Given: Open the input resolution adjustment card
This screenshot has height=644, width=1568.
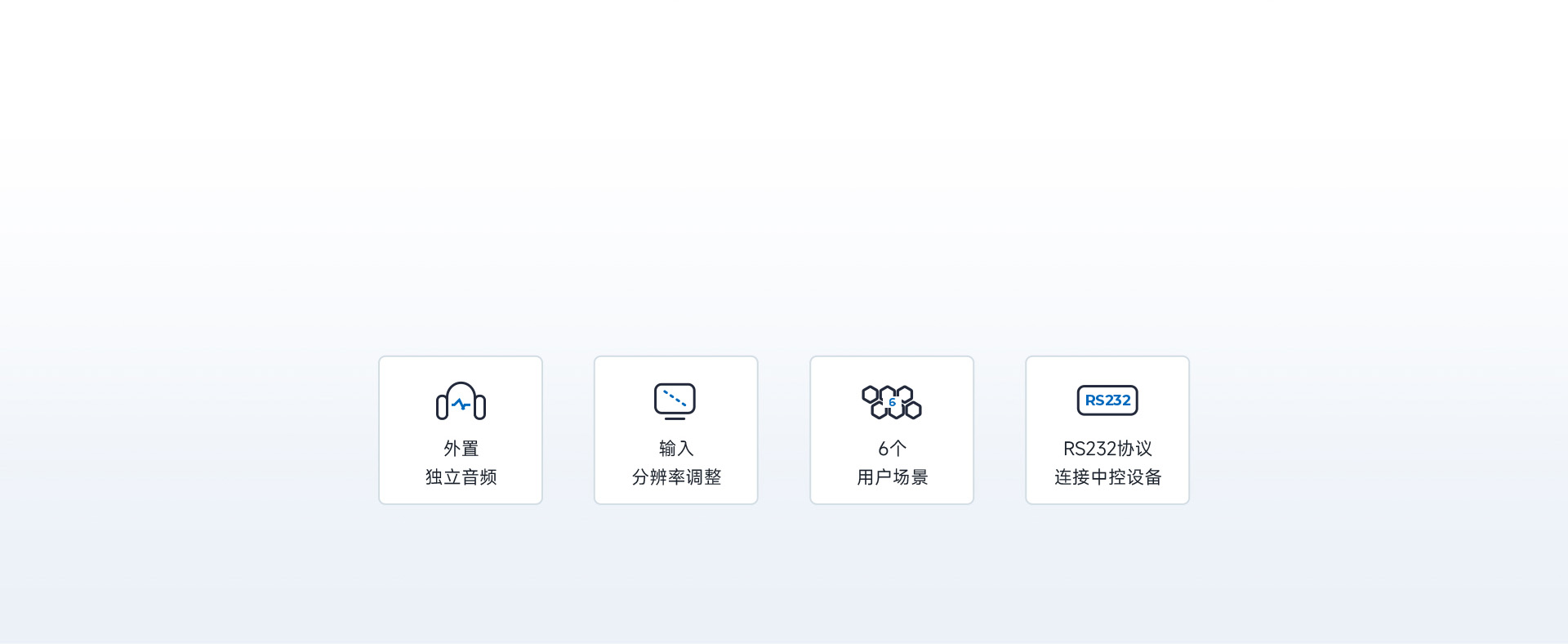Looking at the screenshot, I should coord(676,430).
